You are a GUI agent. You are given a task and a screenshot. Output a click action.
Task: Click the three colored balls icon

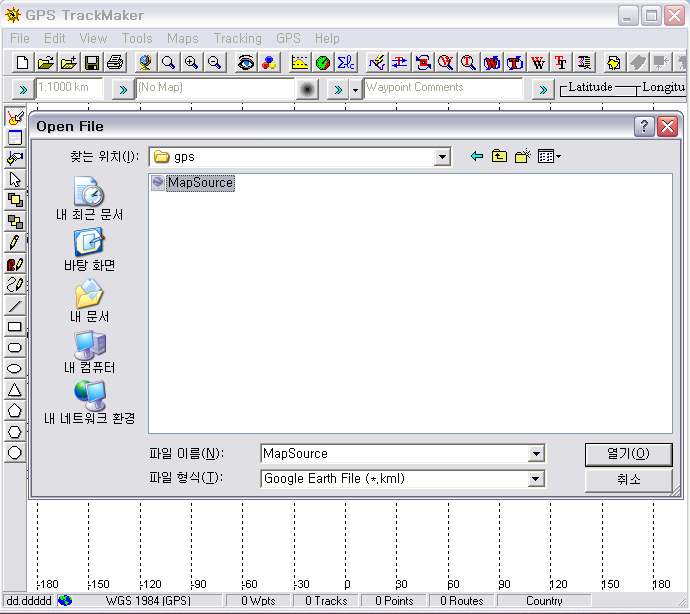click(268, 63)
